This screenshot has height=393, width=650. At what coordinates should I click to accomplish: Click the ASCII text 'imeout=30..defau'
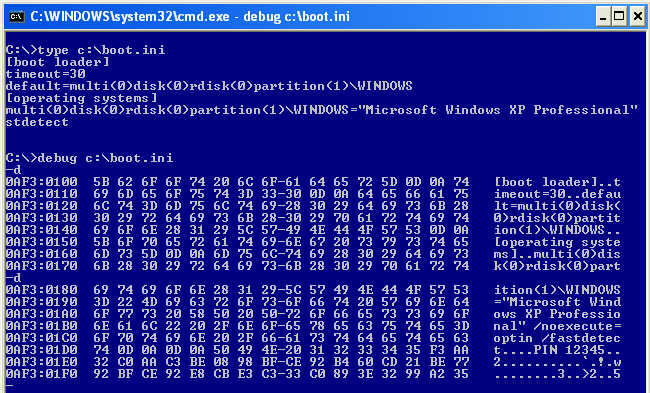click(557, 194)
